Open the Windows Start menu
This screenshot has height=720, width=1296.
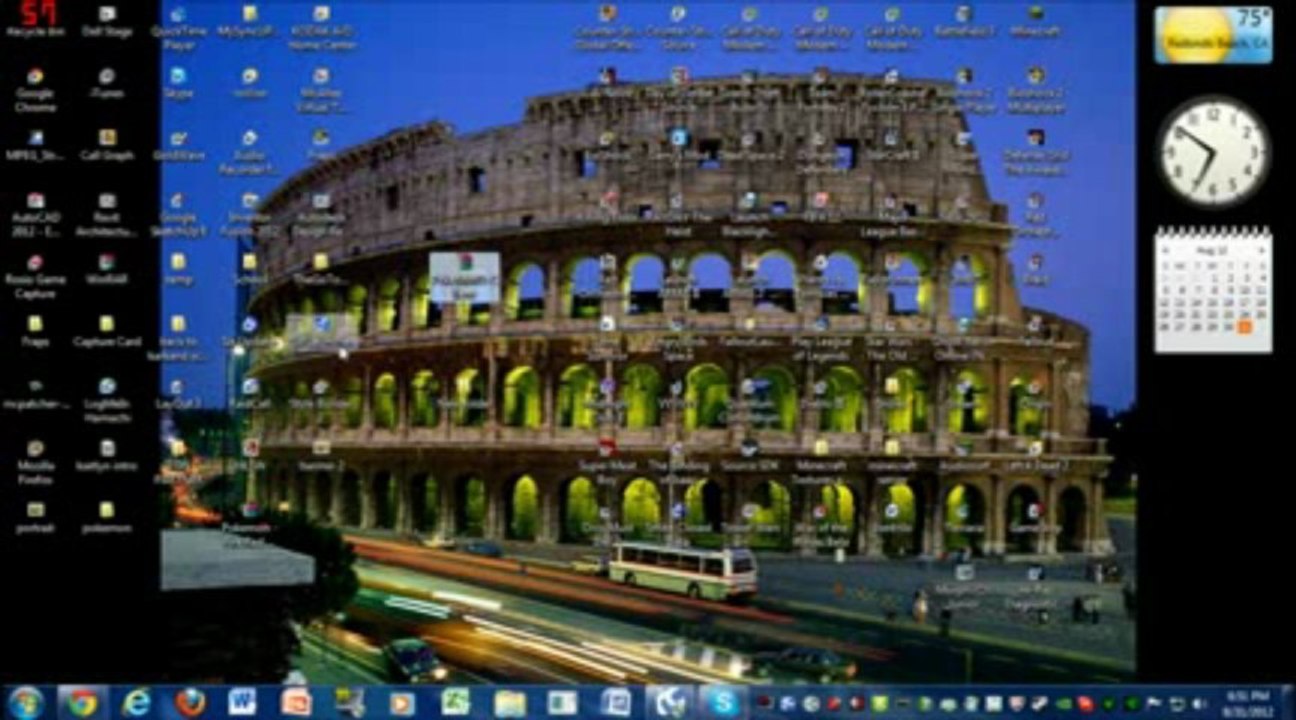click(x=25, y=702)
